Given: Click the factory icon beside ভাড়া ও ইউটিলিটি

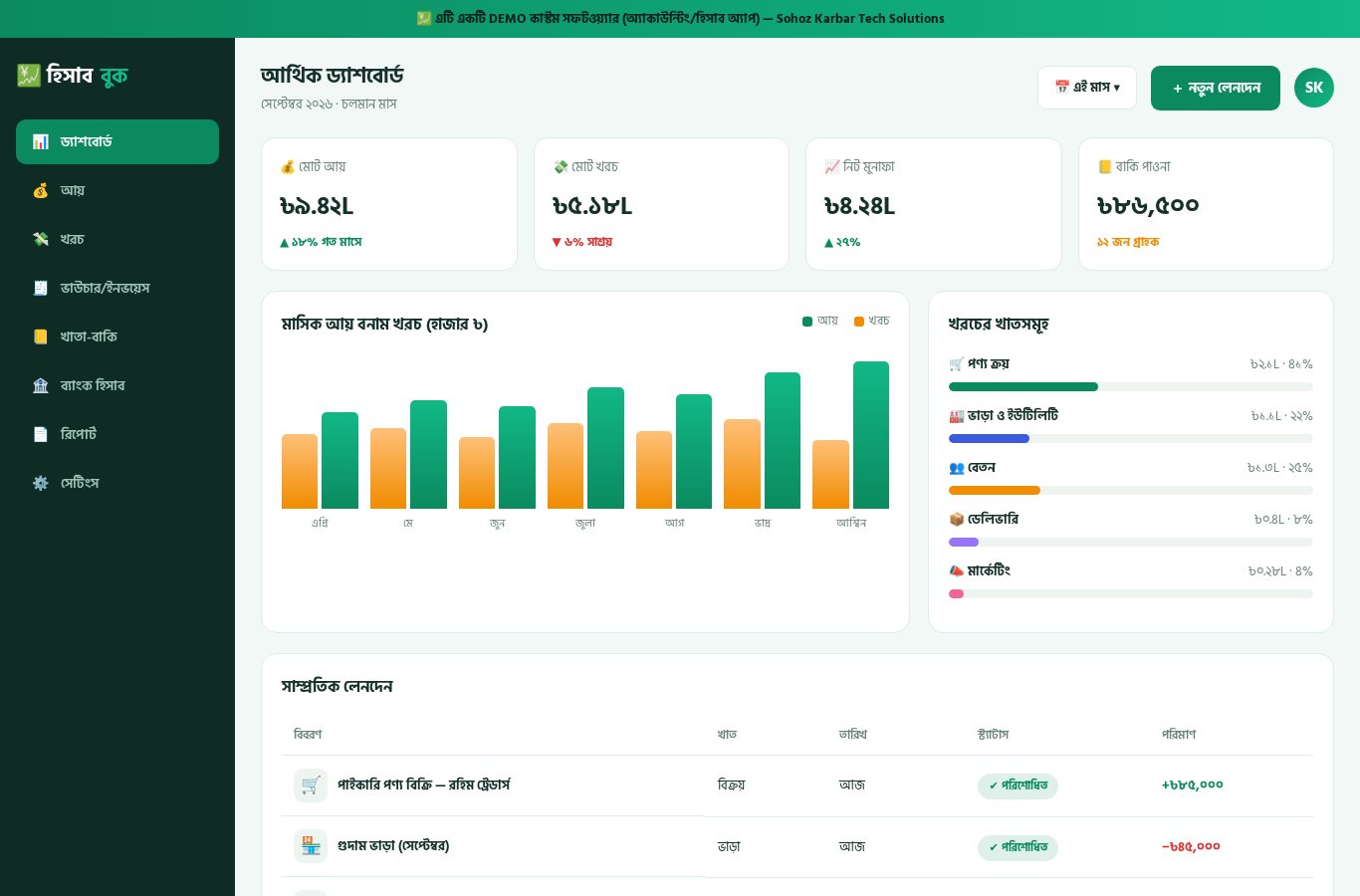Looking at the screenshot, I should (x=957, y=415).
